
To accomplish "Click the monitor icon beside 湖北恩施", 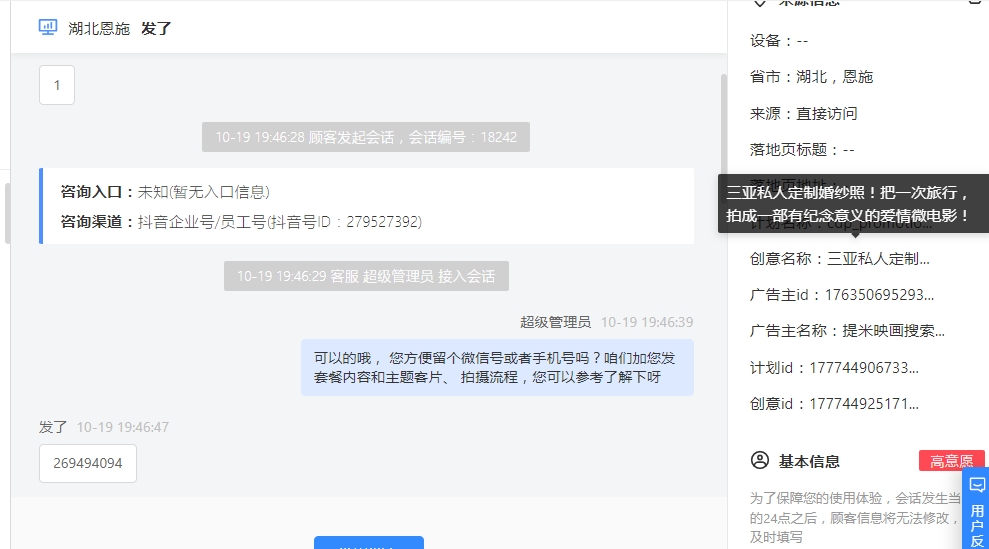I will tap(48, 27).
